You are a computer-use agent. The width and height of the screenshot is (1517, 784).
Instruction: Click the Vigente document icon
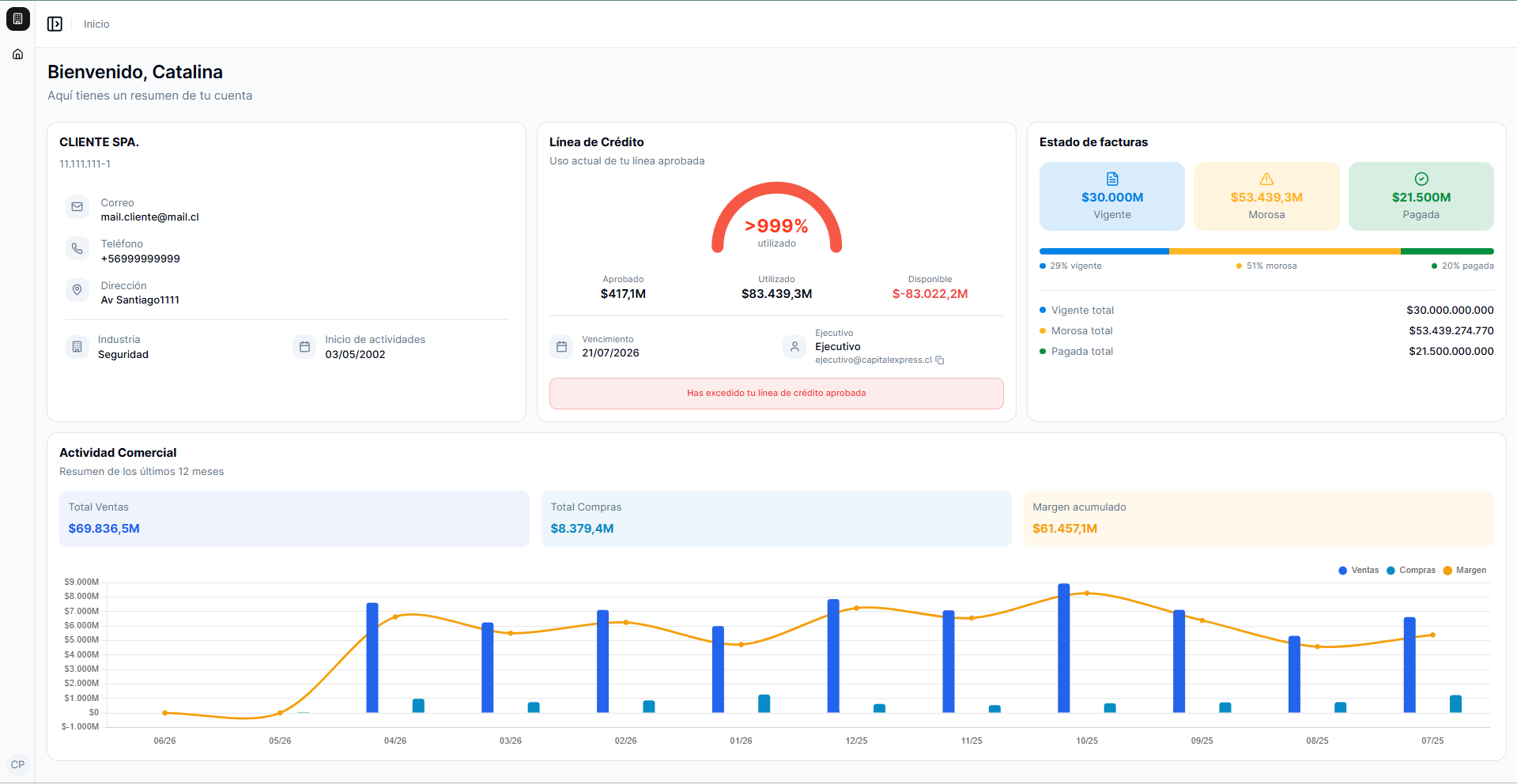(1112, 179)
